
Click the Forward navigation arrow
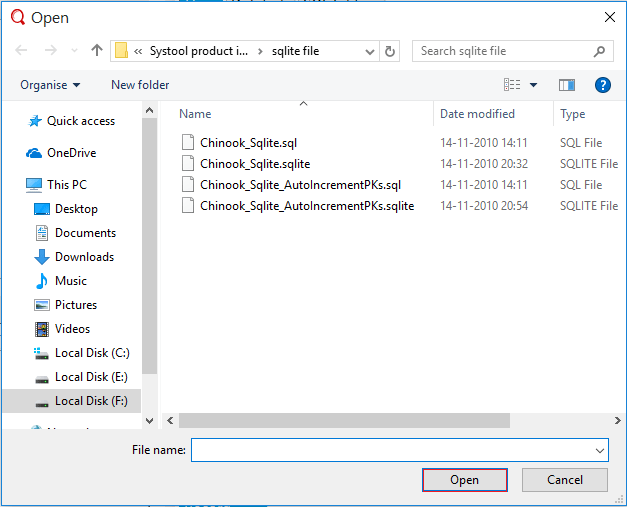(x=50, y=50)
